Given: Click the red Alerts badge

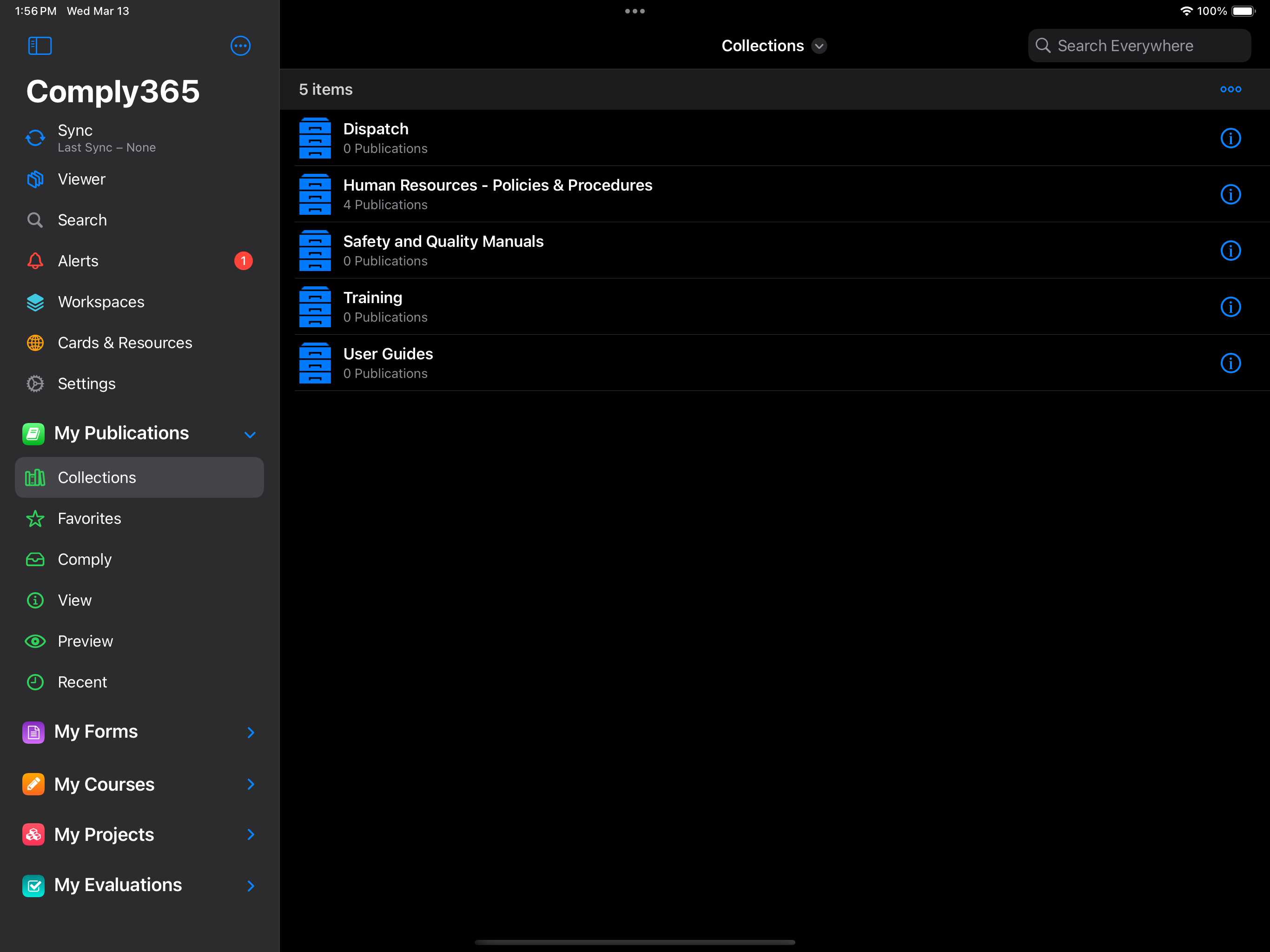Looking at the screenshot, I should pyautogui.click(x=244, y=261).
